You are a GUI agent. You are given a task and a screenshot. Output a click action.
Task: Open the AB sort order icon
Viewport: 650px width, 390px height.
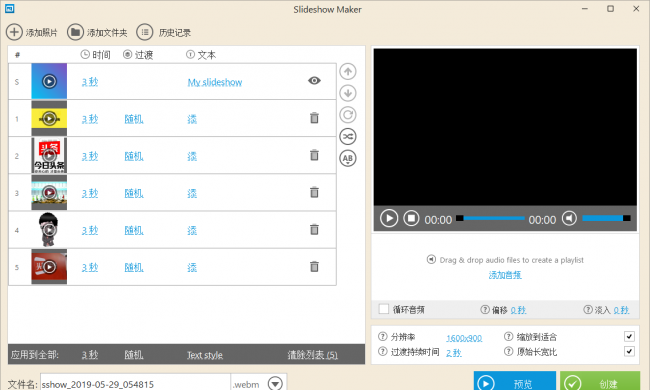click(x=348, y=158)
